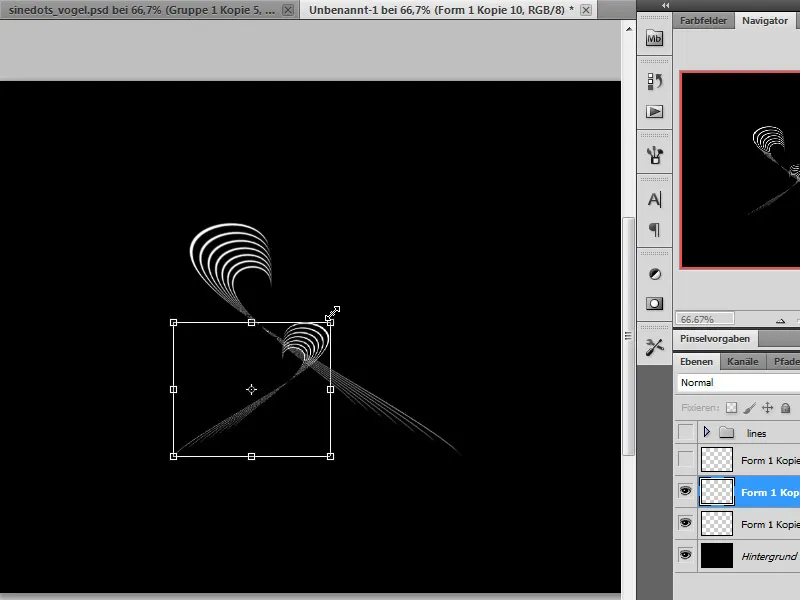Screen dimensions: 800x600
Task: Click the Navigator zoom field 66.67%
Action: [x=705, y=319]
